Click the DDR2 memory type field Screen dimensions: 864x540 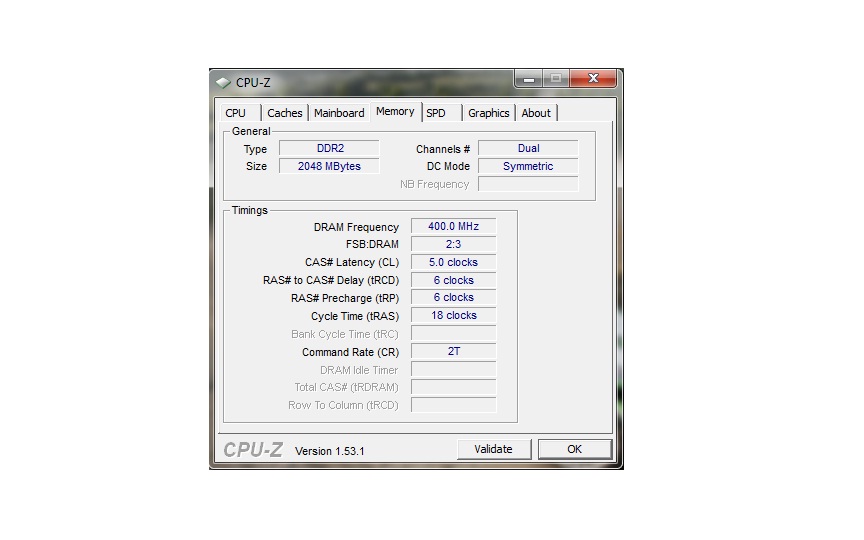tap(330, 148)
